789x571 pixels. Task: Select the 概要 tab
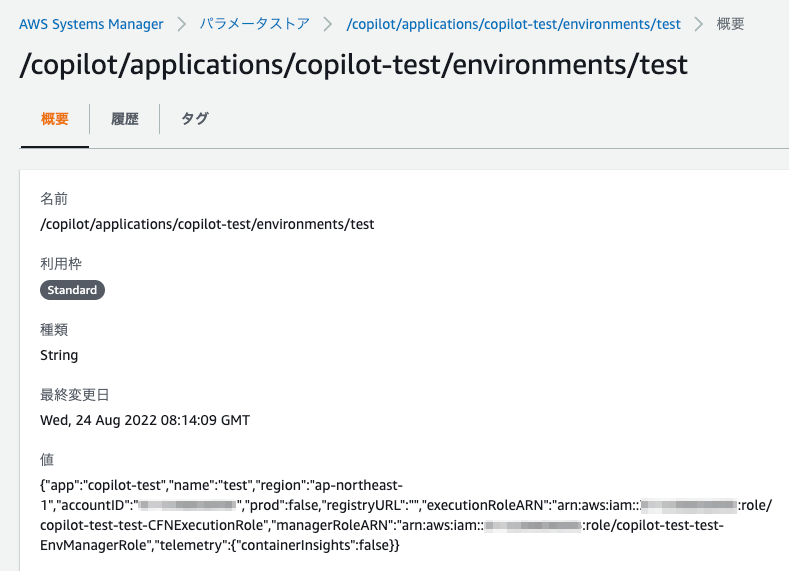click(x=55, y=119)
